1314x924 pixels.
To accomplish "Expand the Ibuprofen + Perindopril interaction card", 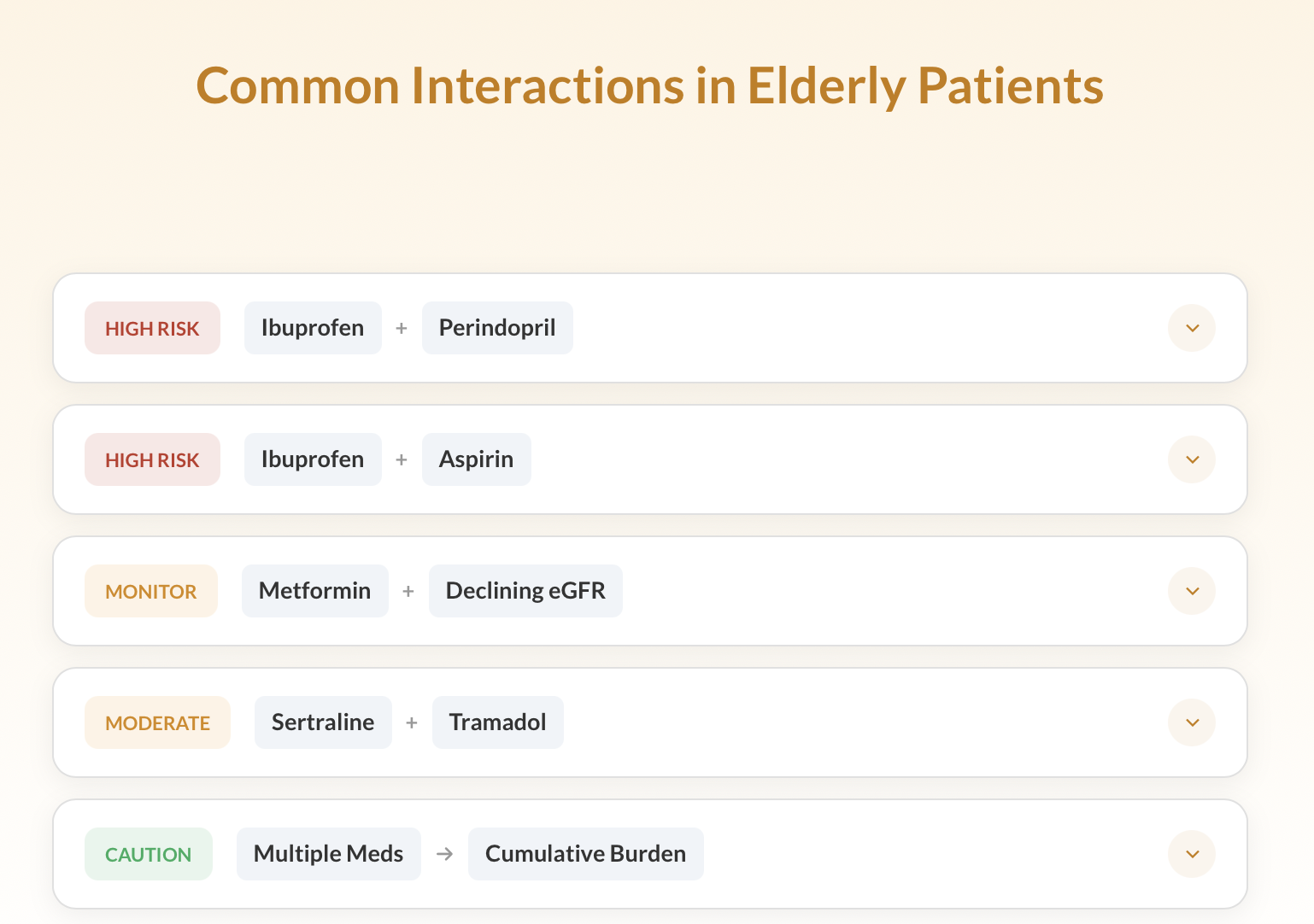I will click(x=1192, y=328).
